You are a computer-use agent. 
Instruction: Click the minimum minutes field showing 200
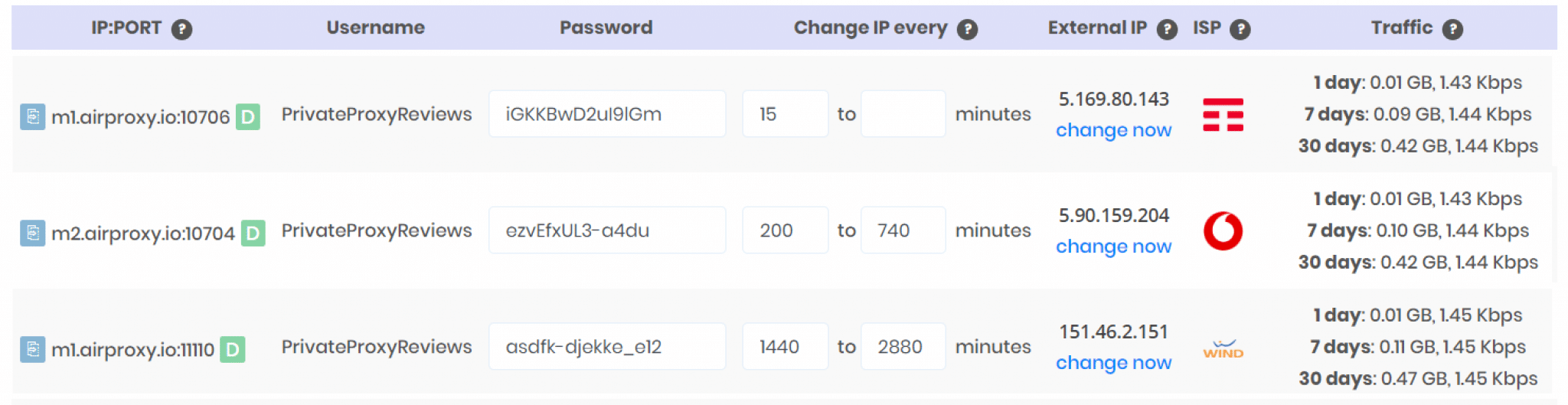[786, 230]
